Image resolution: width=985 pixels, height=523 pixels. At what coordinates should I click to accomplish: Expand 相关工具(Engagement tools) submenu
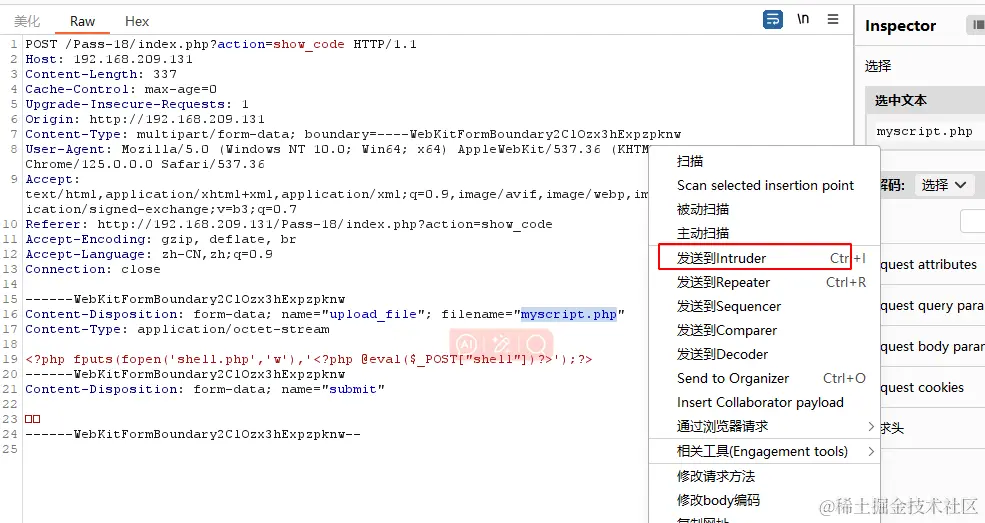point(765,451)
